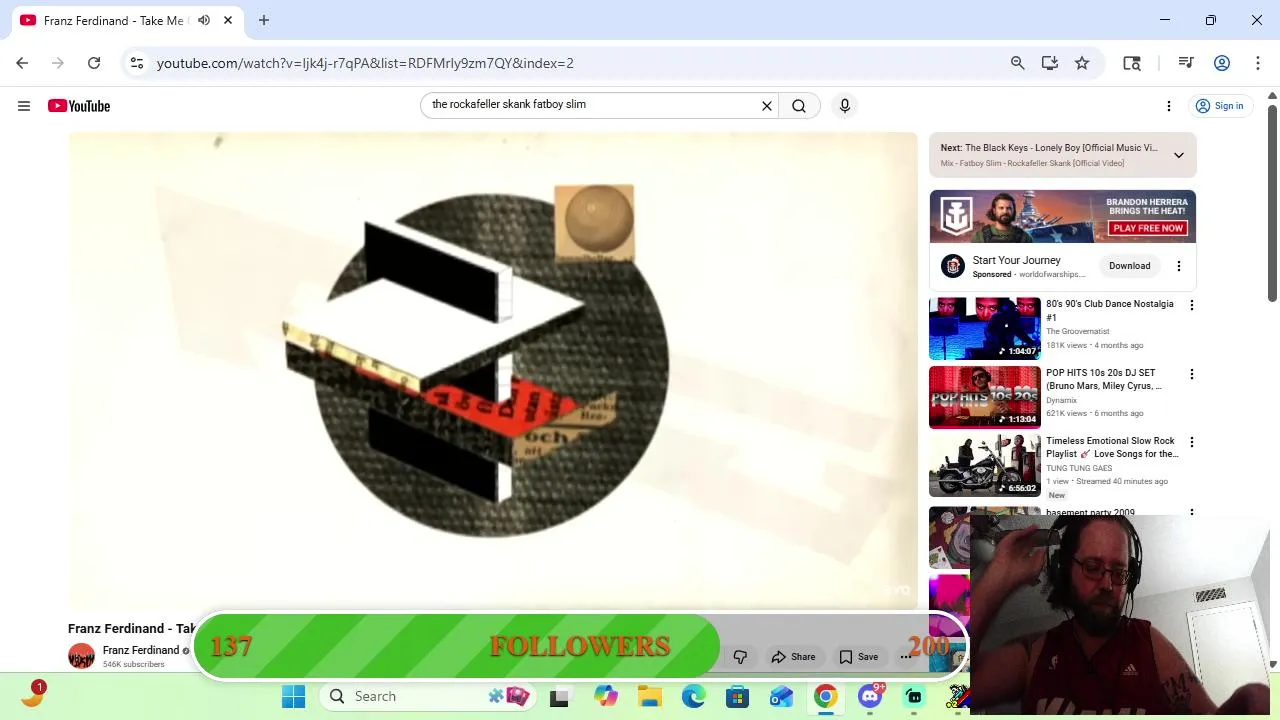The image size is (1280, 720).
Task: Open options for the sponsored ad
Action: point(1179,266)
